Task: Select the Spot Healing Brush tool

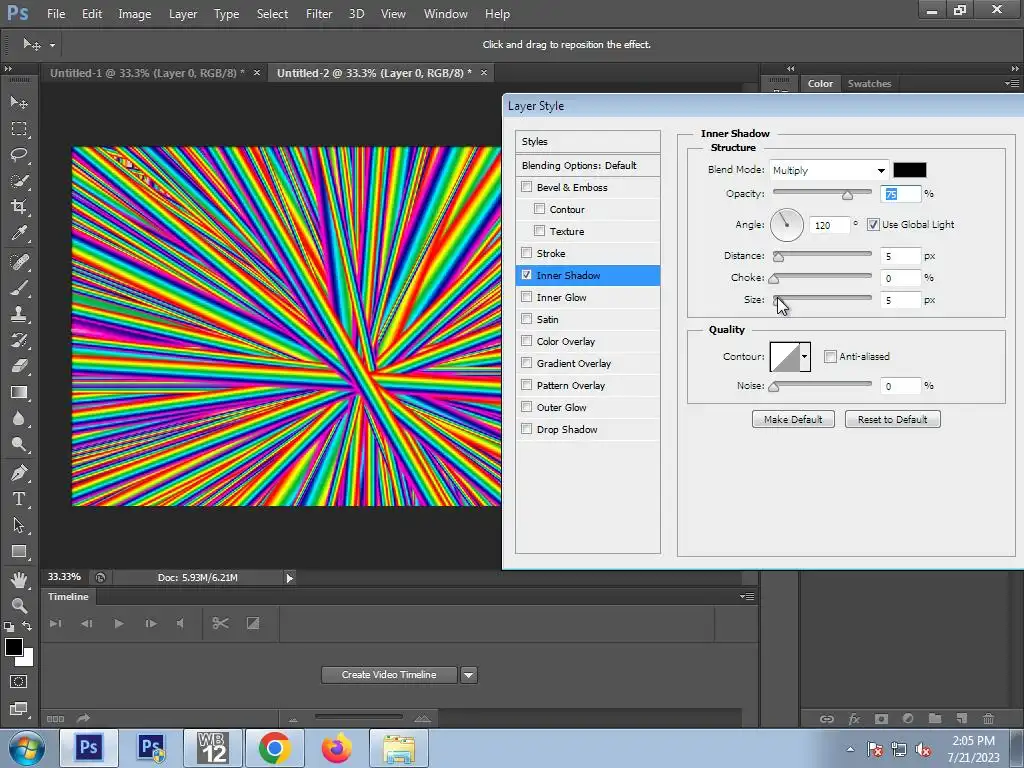Action: coord(19,262)
